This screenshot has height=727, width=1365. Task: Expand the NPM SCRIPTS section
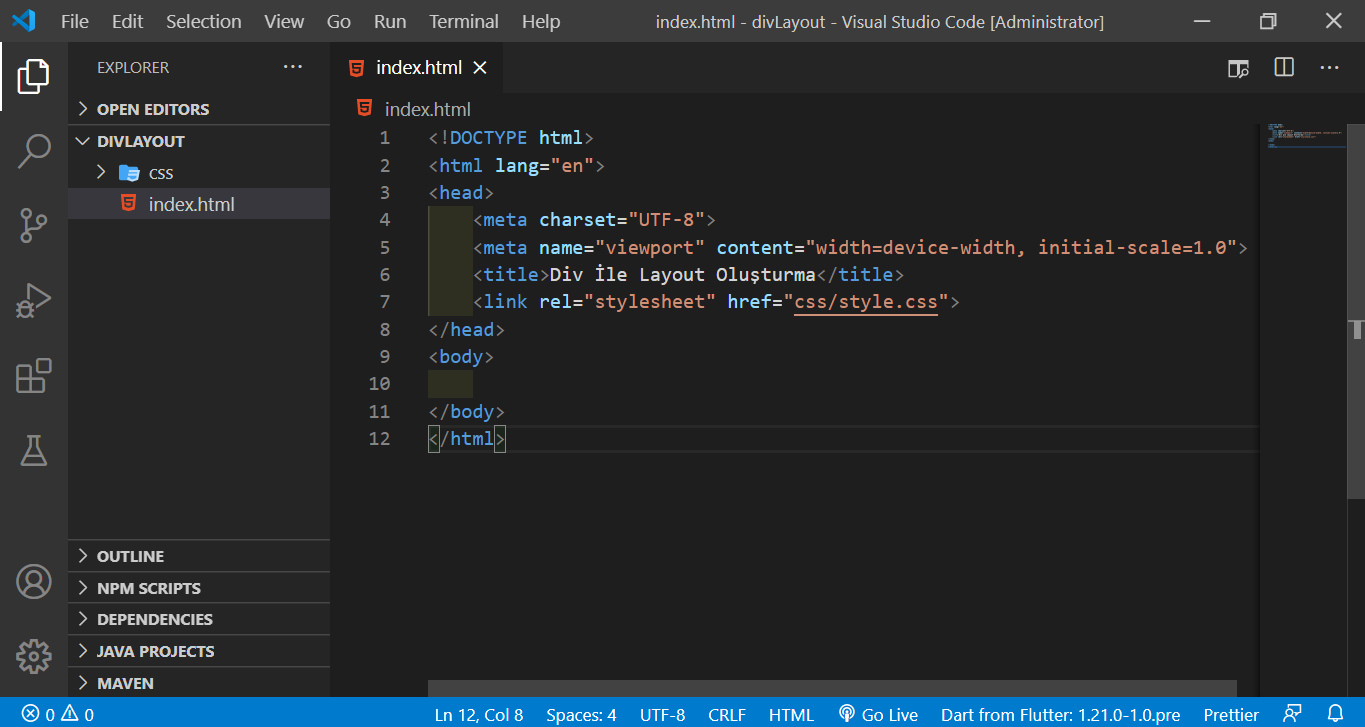[148, 588]
